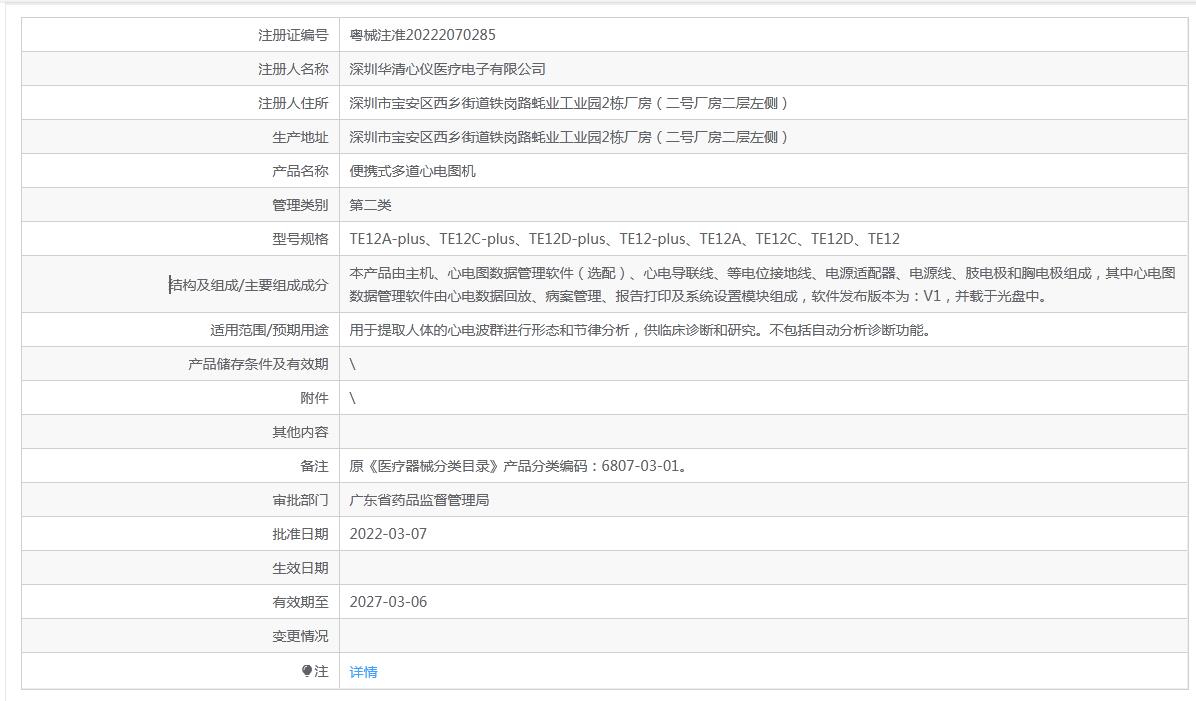Click the 备注 label
1196x701 pixels.
pyautogui.click(x=314, y=466)
